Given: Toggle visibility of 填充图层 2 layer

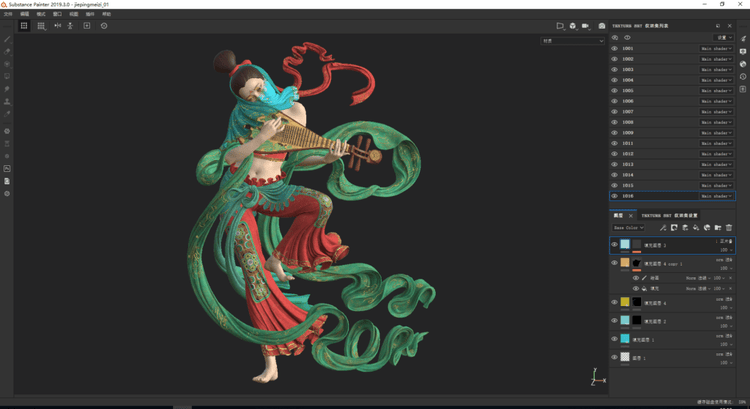Looking at the screenshot, I should 615,321.
